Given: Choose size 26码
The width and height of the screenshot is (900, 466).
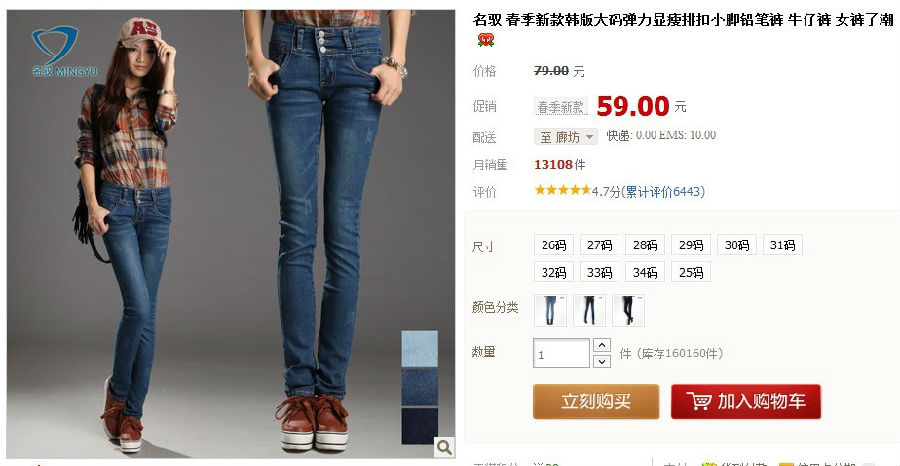Looking at the screenshot, I should (x=554, y=245).
